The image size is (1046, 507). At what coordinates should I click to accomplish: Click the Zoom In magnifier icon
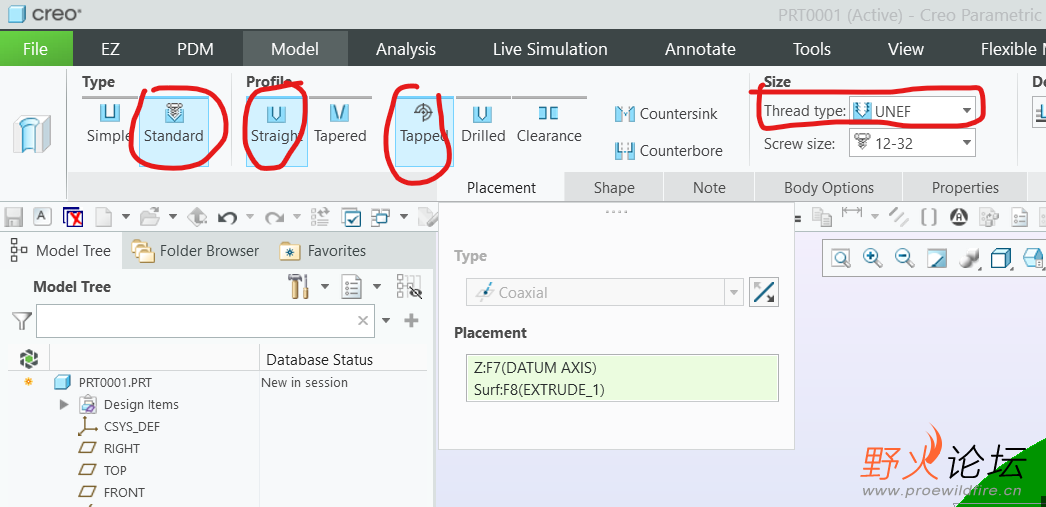[x=872, y=259]
